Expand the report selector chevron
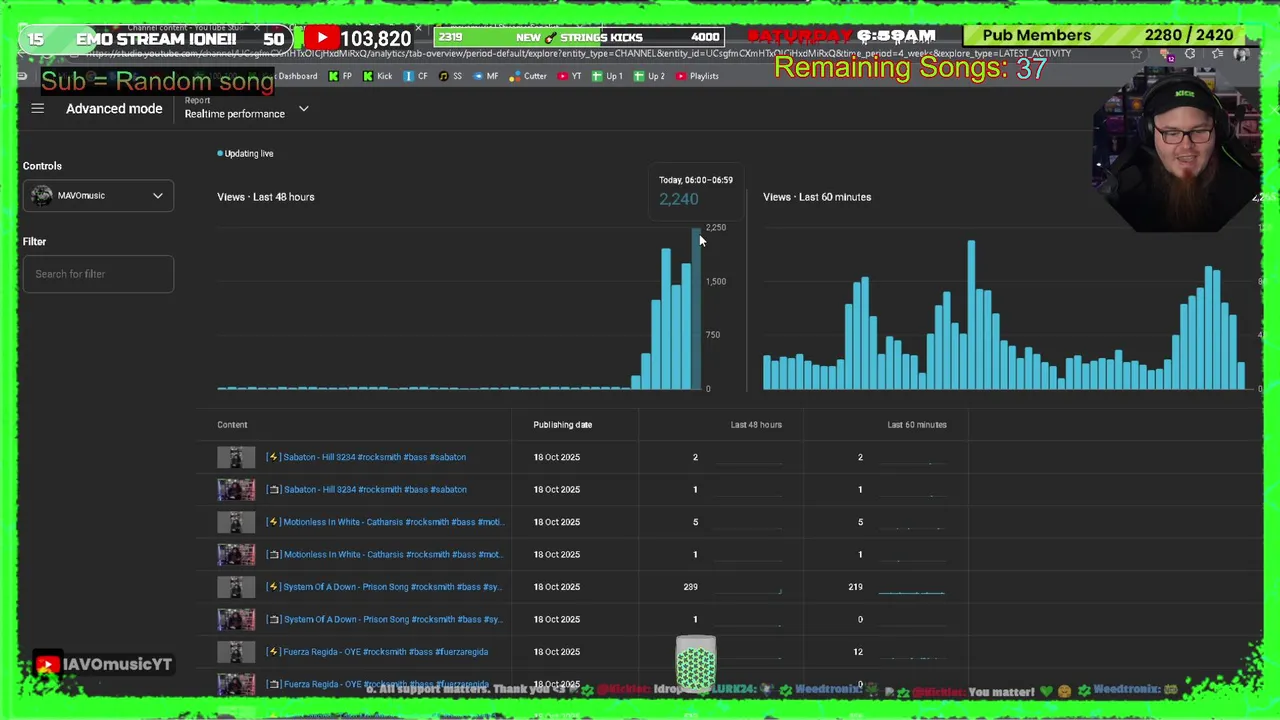Screen dimensions: 1280x720 tap(303, 109)
